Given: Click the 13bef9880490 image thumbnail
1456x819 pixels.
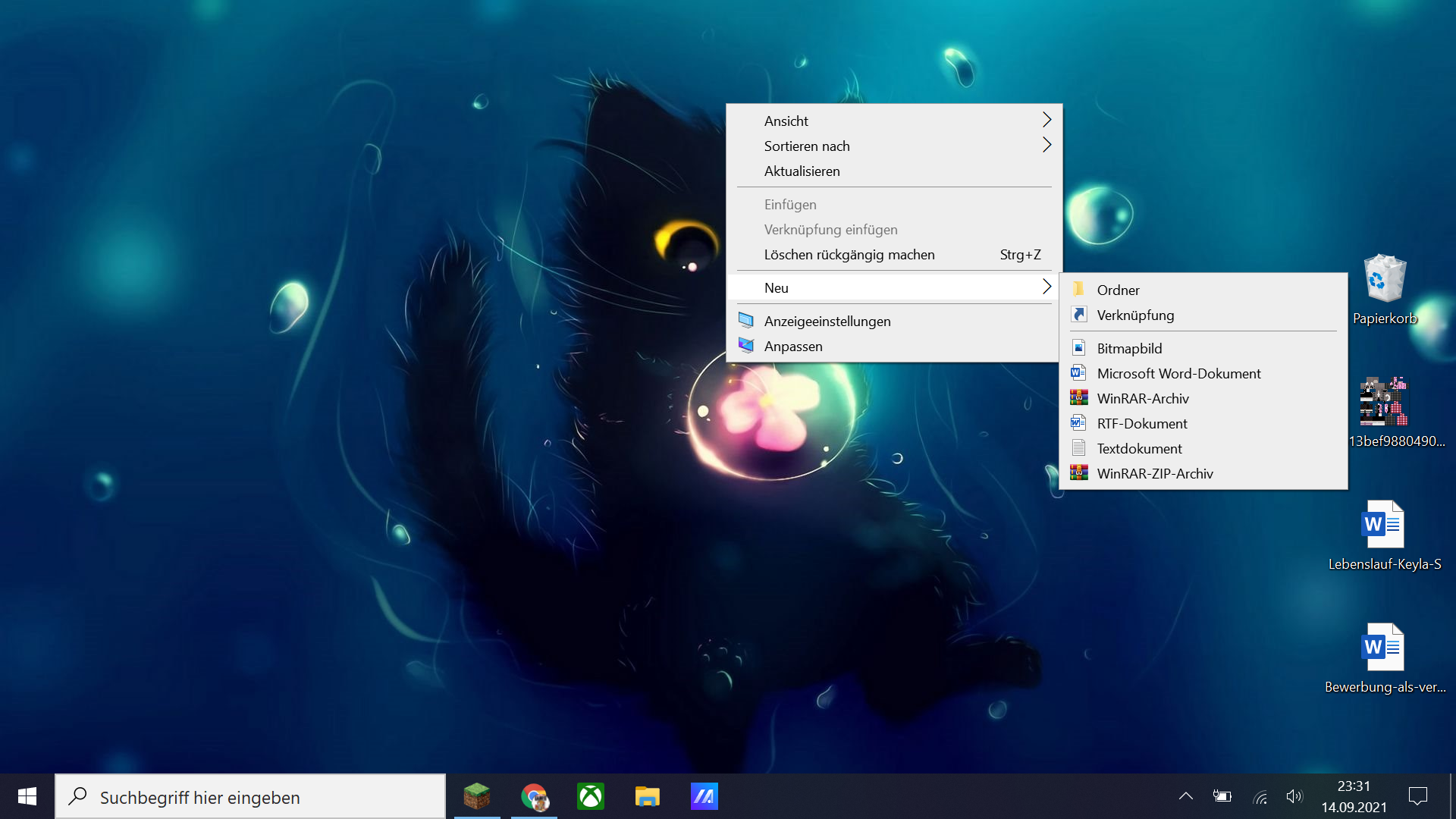Looking at the screenshot, I should click(1384, 402).
